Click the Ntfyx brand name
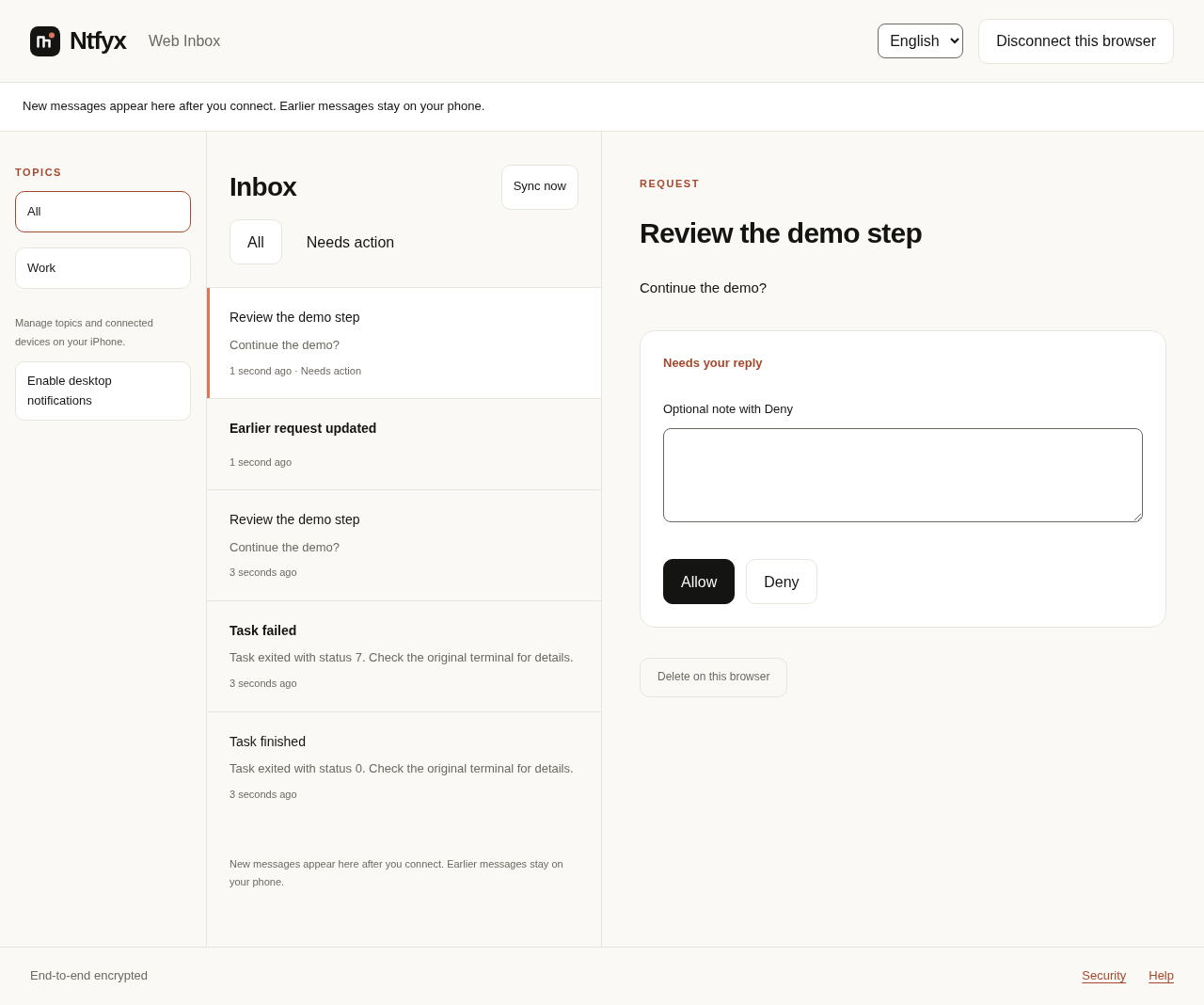Viewport: 1204px width, 1005px height. pyautogui.click(x=98, y=41)
